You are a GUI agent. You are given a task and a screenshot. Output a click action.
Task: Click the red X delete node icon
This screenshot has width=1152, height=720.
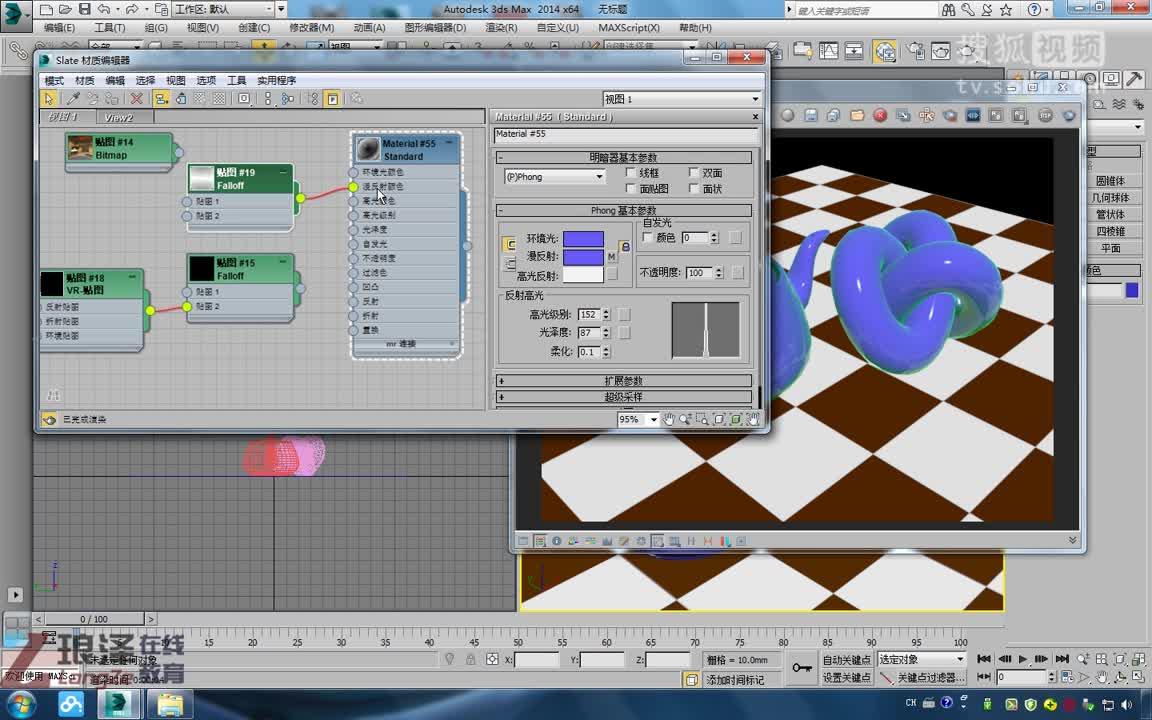135,98
